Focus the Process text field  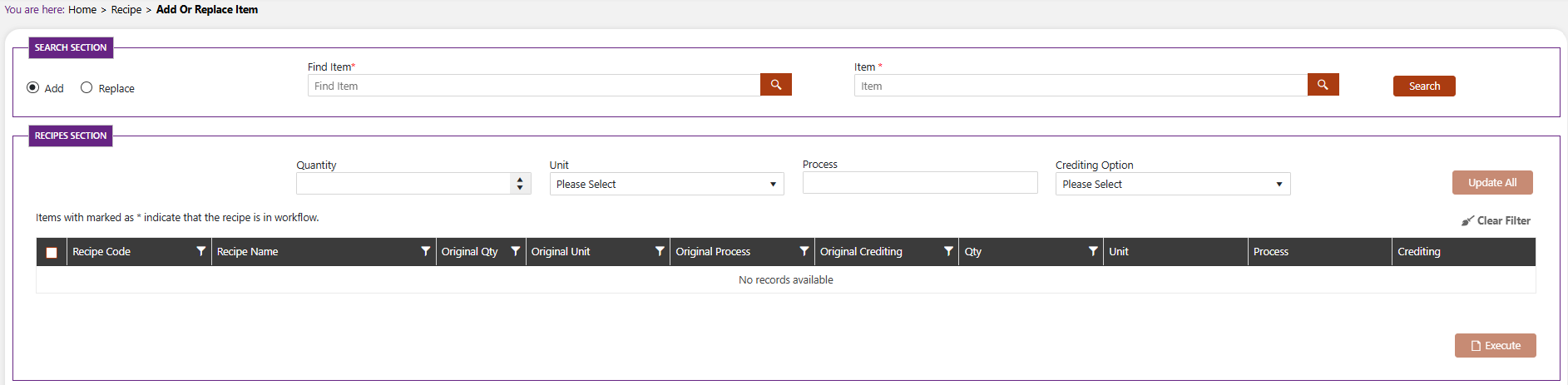pos(920,183)
